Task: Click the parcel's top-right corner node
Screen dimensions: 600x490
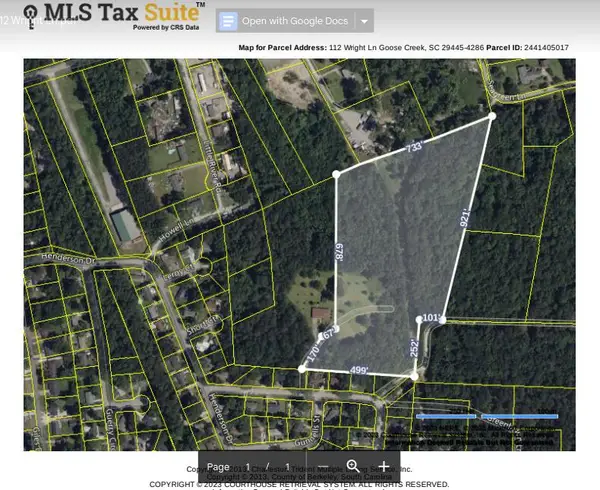Action: pyautogui.click(x=491, y=117)
